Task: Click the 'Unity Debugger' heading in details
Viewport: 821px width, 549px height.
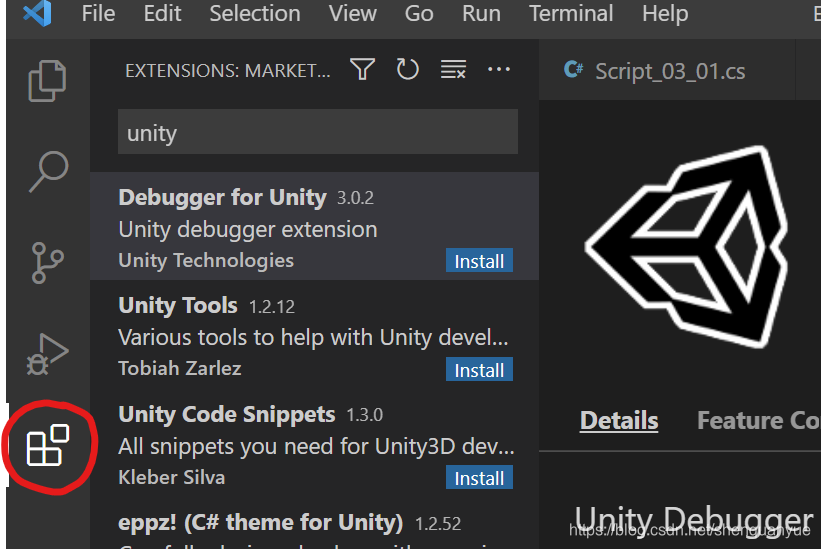Action: (694, 520)
